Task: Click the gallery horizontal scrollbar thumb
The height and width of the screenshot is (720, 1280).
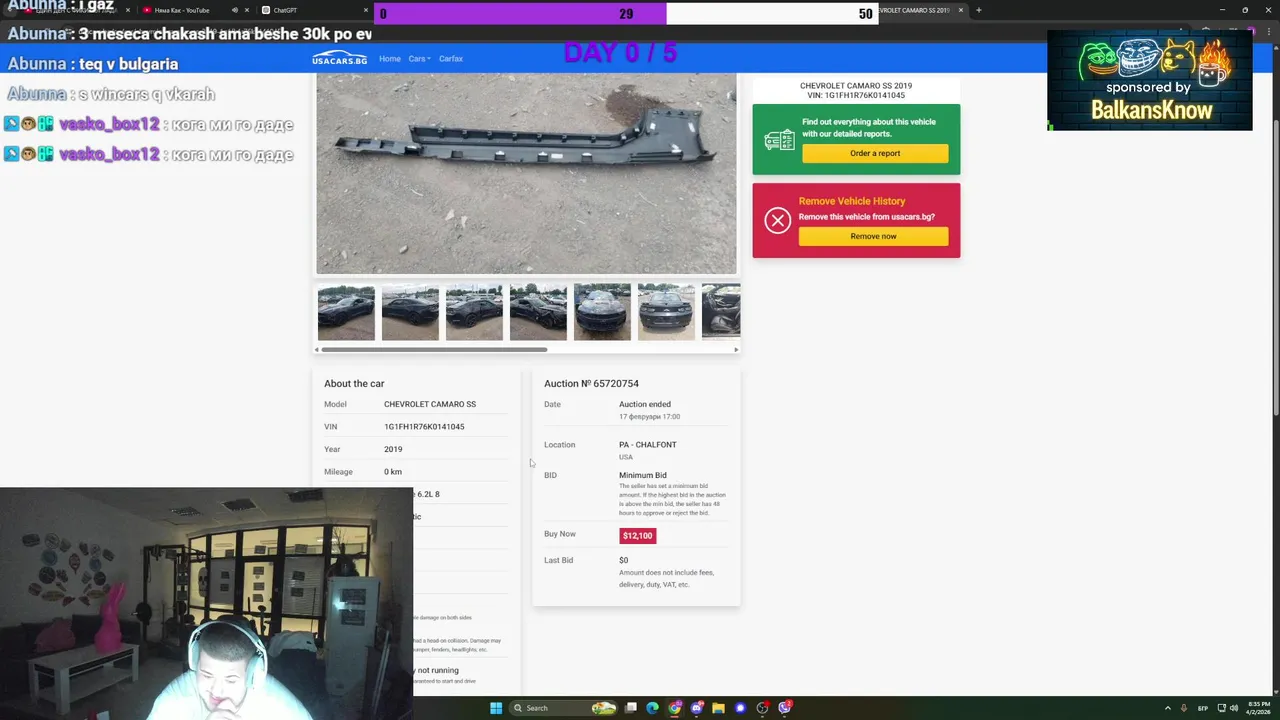Action: [x=434, y=349]
